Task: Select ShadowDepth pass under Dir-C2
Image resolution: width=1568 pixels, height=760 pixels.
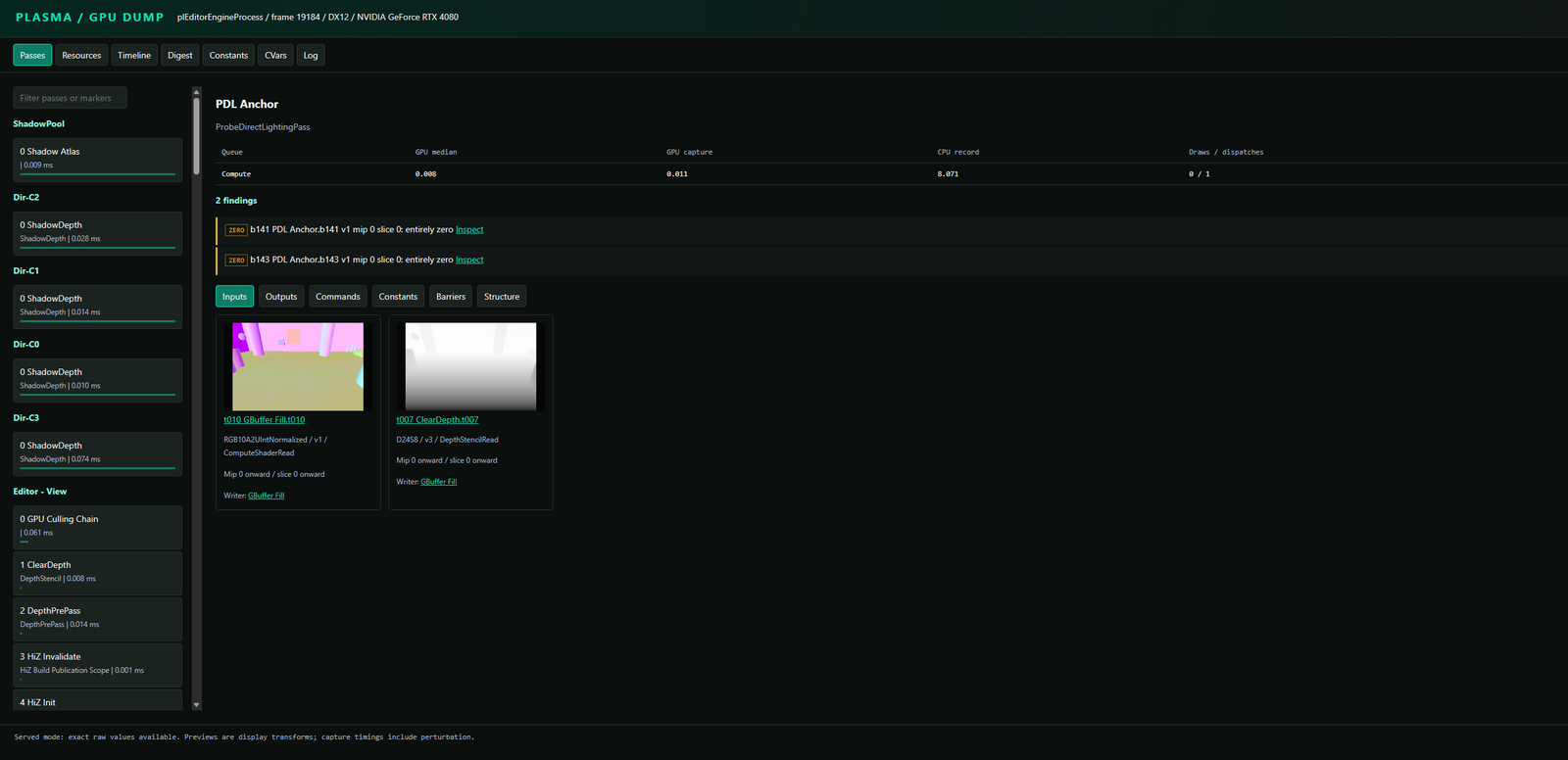Action: point(98,233)
